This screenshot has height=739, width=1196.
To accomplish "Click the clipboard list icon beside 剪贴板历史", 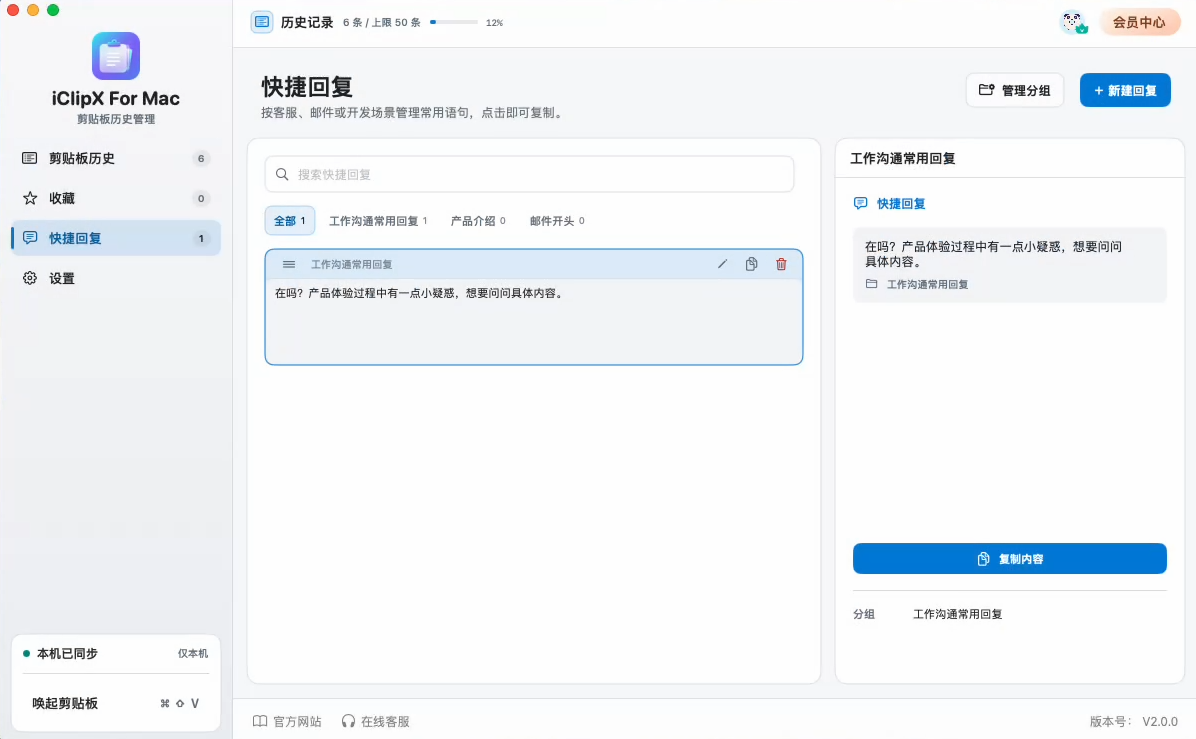I will coord(30,159).
